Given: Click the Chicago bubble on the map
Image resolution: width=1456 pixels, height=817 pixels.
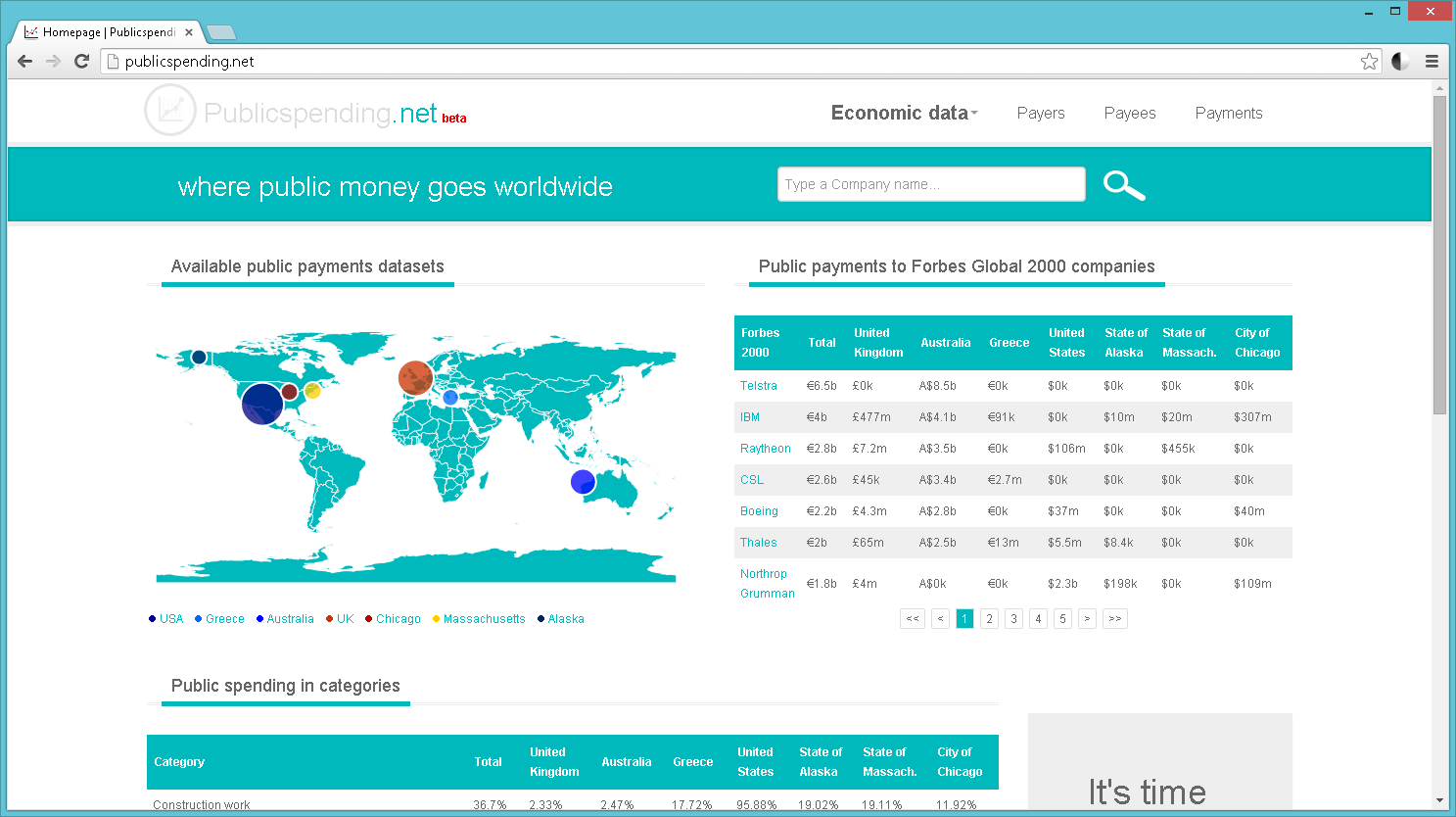Looking at the screenshot, I should pos(289,392).
